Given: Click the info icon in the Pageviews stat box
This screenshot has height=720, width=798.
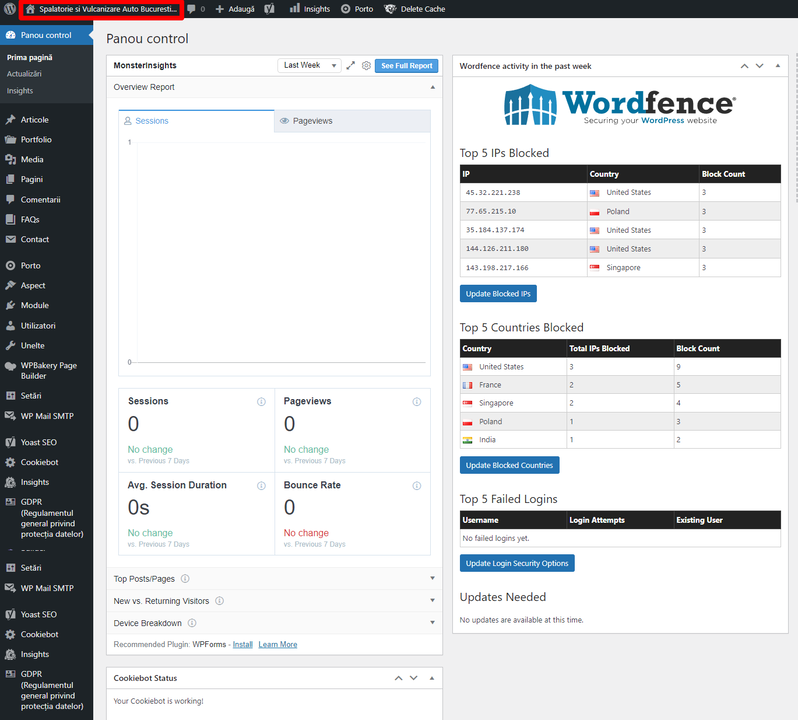Looking at the screenshot, I should [417, 401].
